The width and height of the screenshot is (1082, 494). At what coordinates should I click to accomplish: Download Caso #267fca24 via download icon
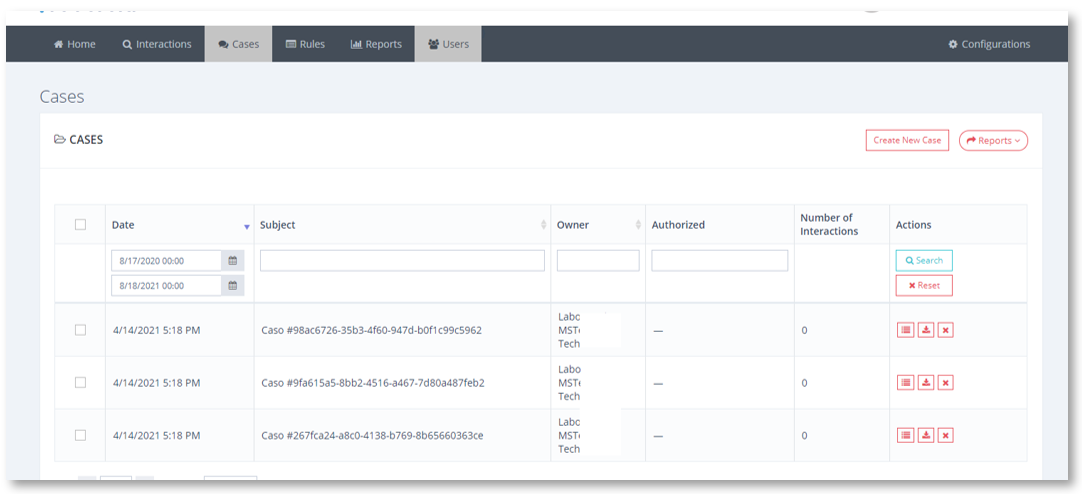(x=926, y=435)
